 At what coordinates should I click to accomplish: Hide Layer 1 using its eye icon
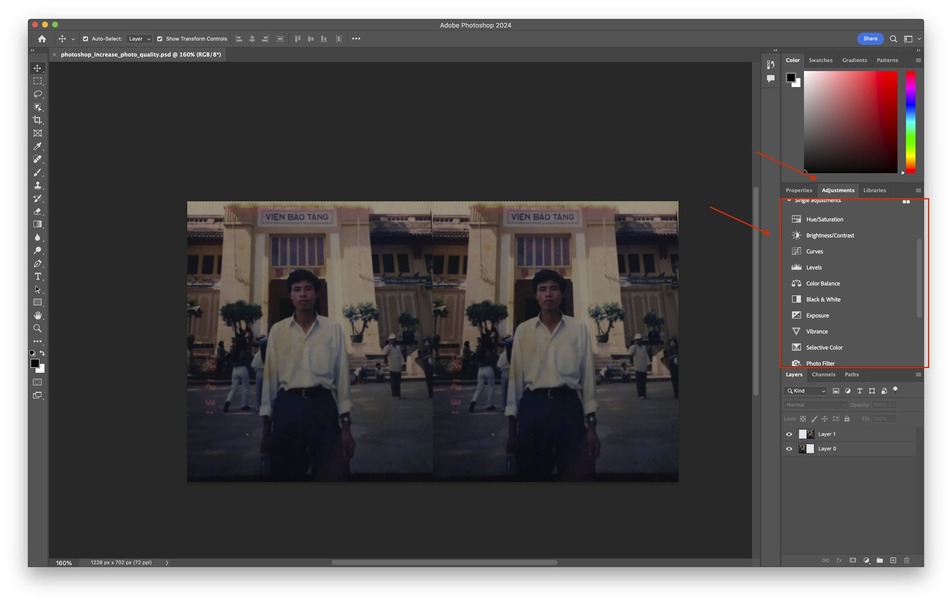coord(789,434)
